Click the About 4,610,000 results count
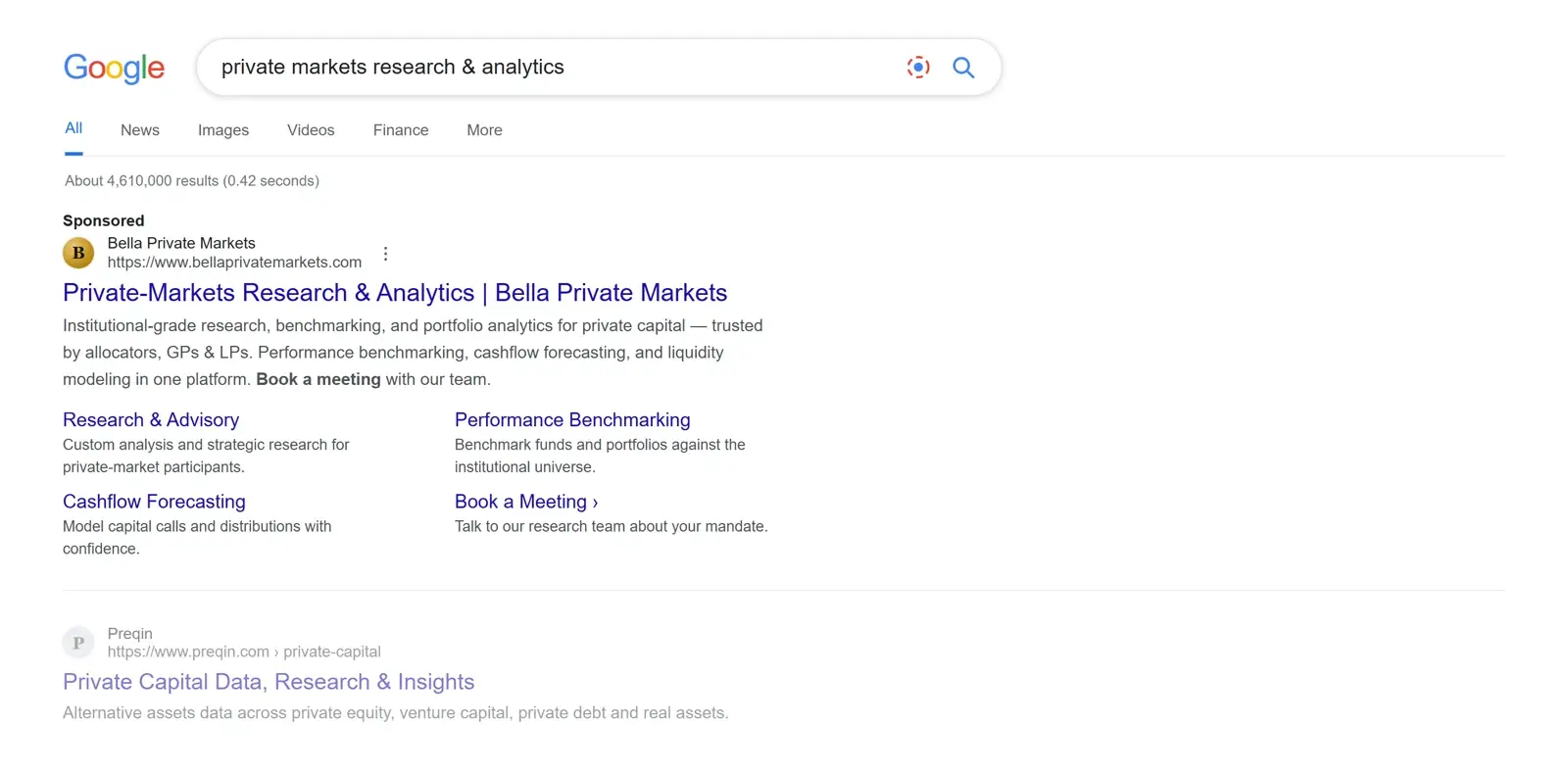This screenshot has height=771, width=1568. point(192,180)
